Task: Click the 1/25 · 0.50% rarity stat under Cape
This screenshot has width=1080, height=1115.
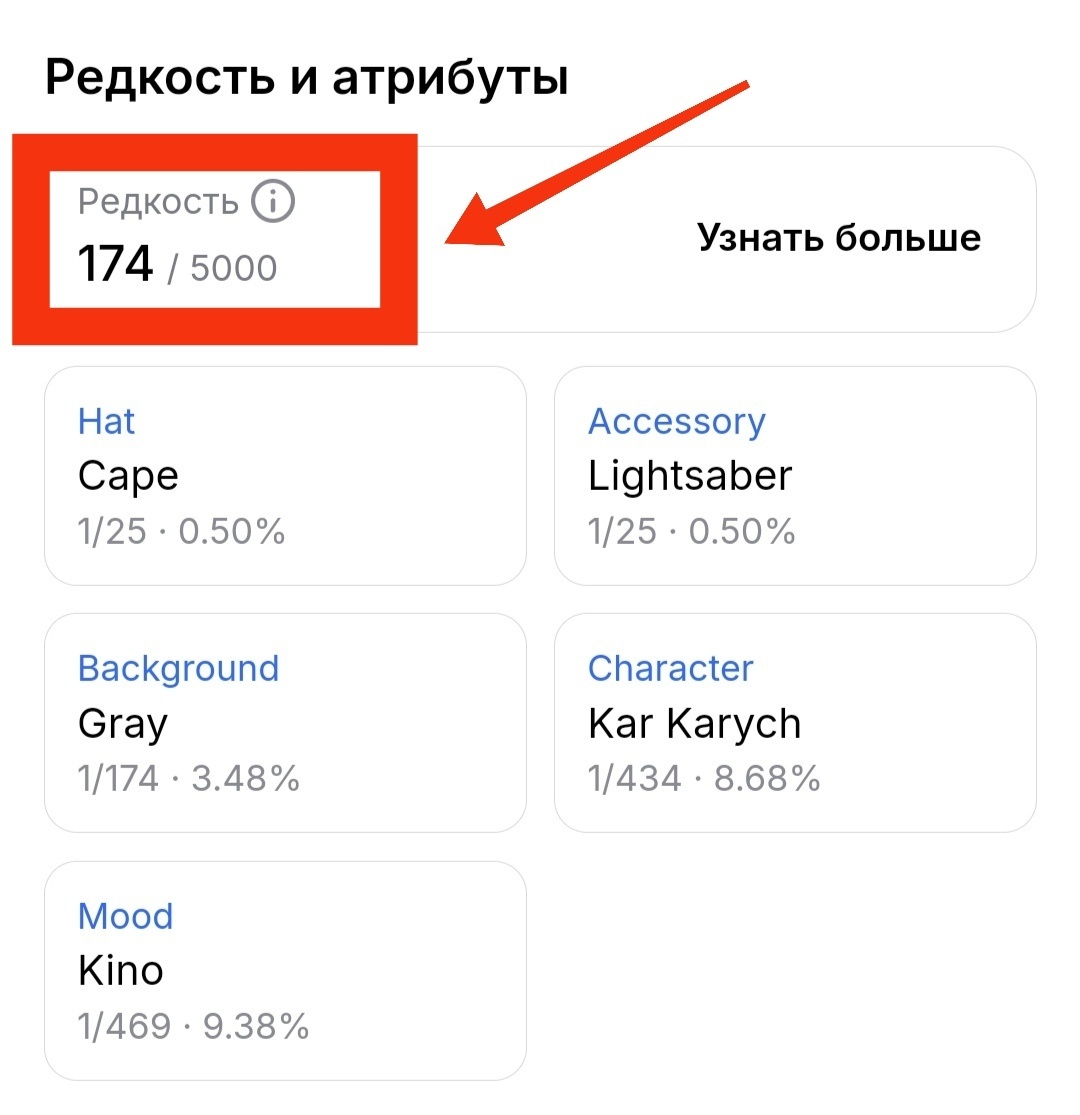Action: 180,531
